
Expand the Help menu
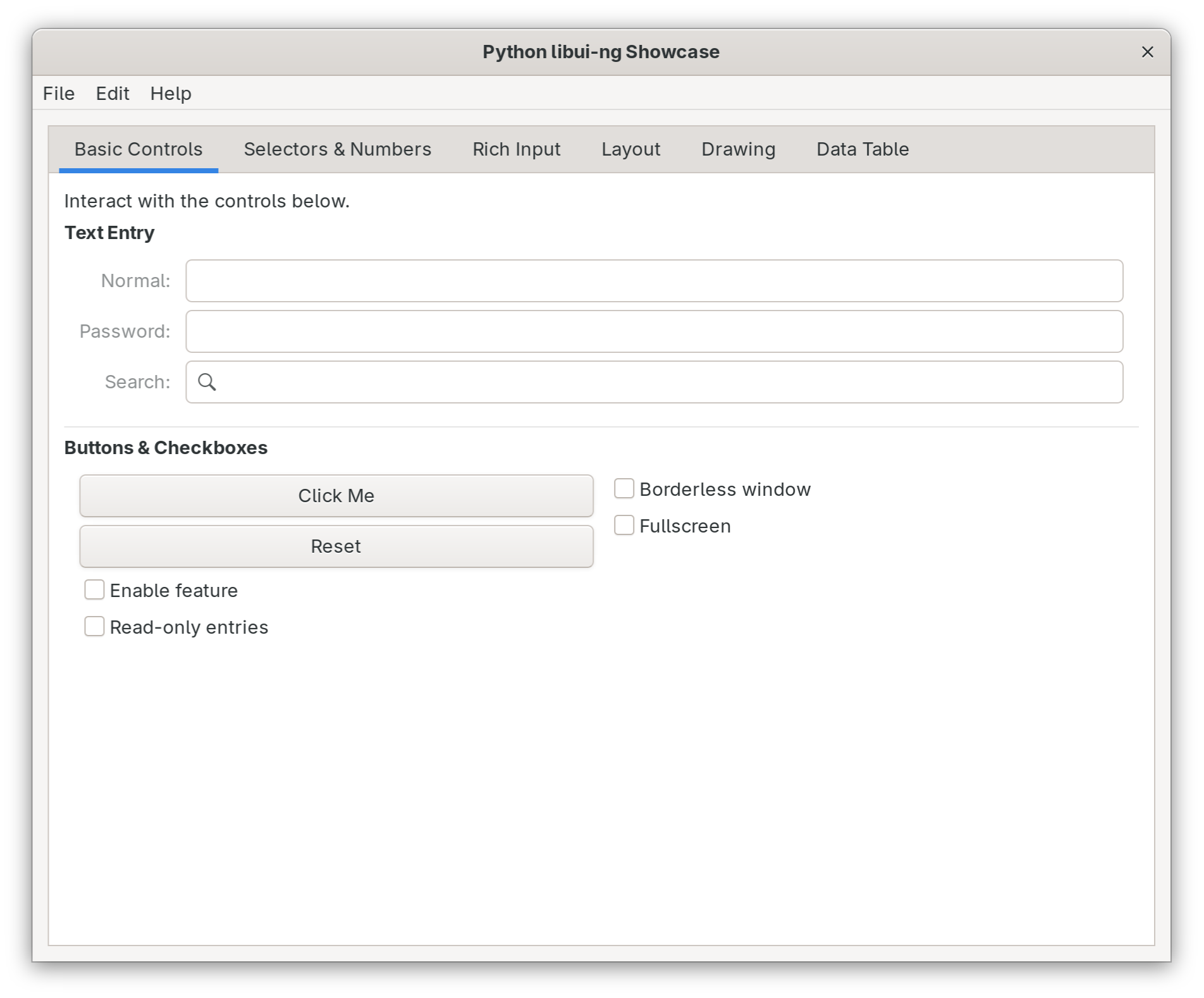171,94
